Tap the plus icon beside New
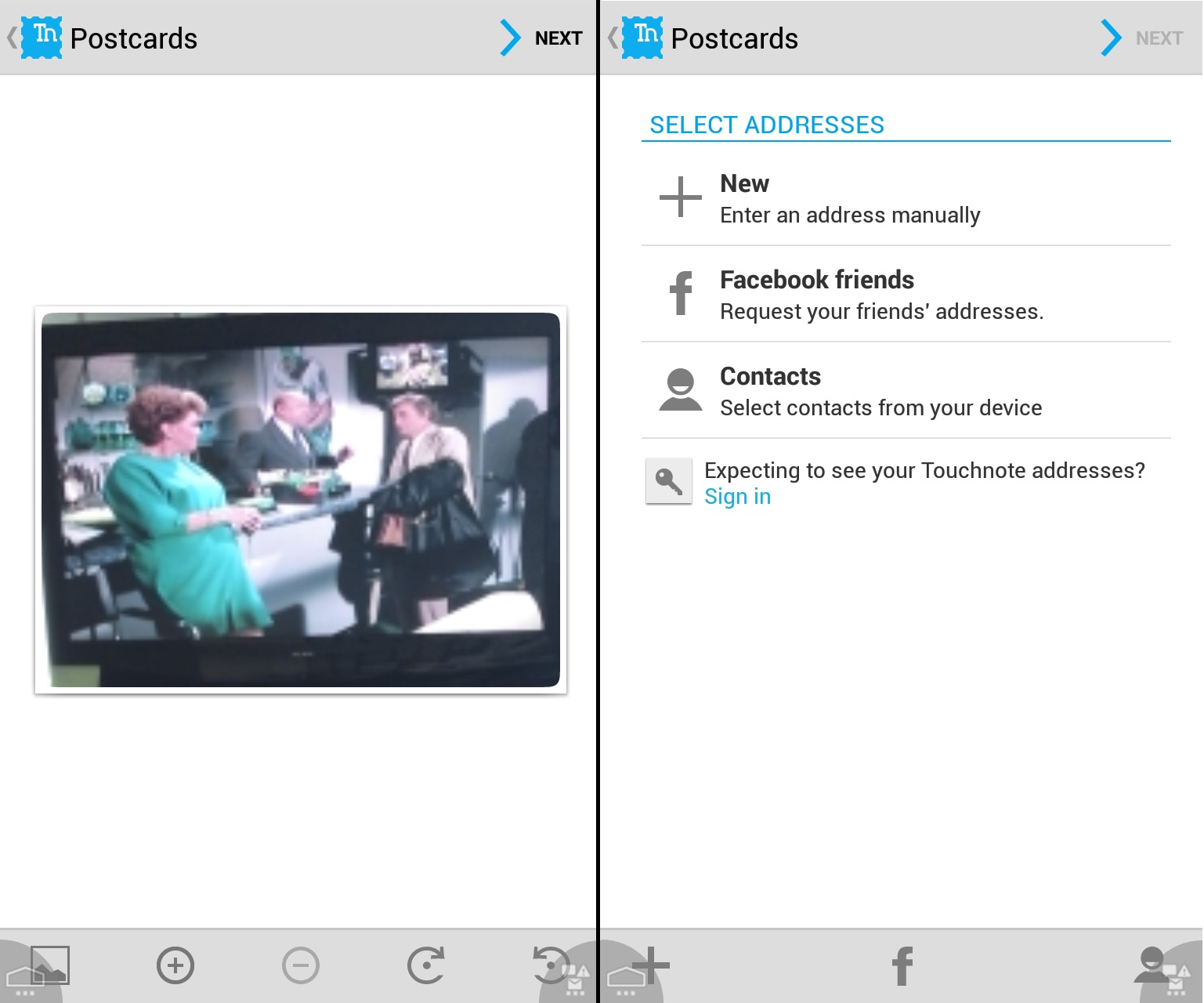This screenshot has height=1003, width=1204. (x=680, y=197)
